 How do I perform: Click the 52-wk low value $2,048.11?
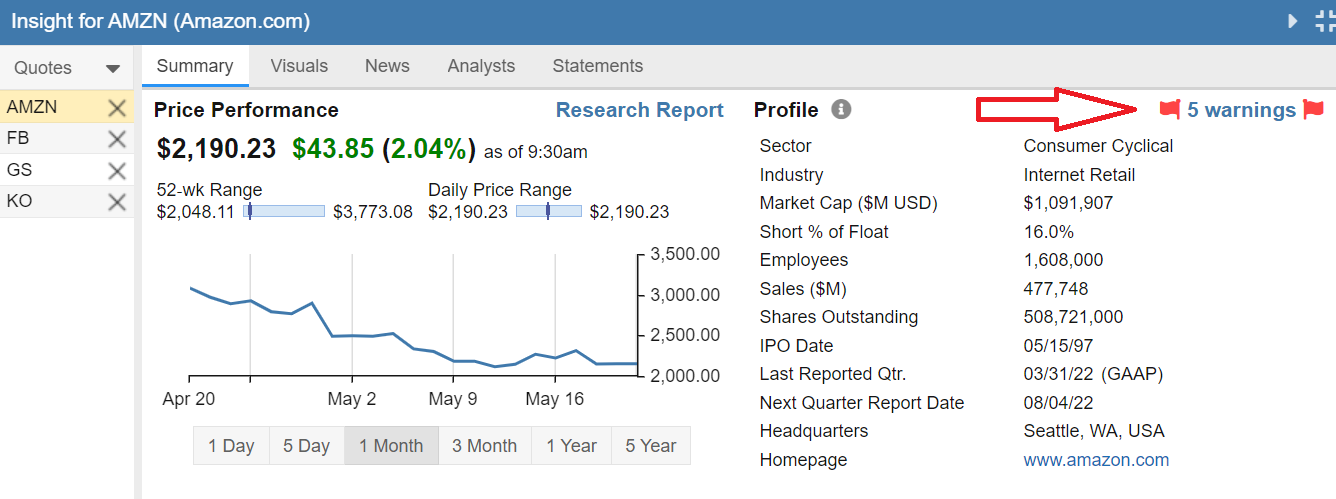click(x=197, y=212)
